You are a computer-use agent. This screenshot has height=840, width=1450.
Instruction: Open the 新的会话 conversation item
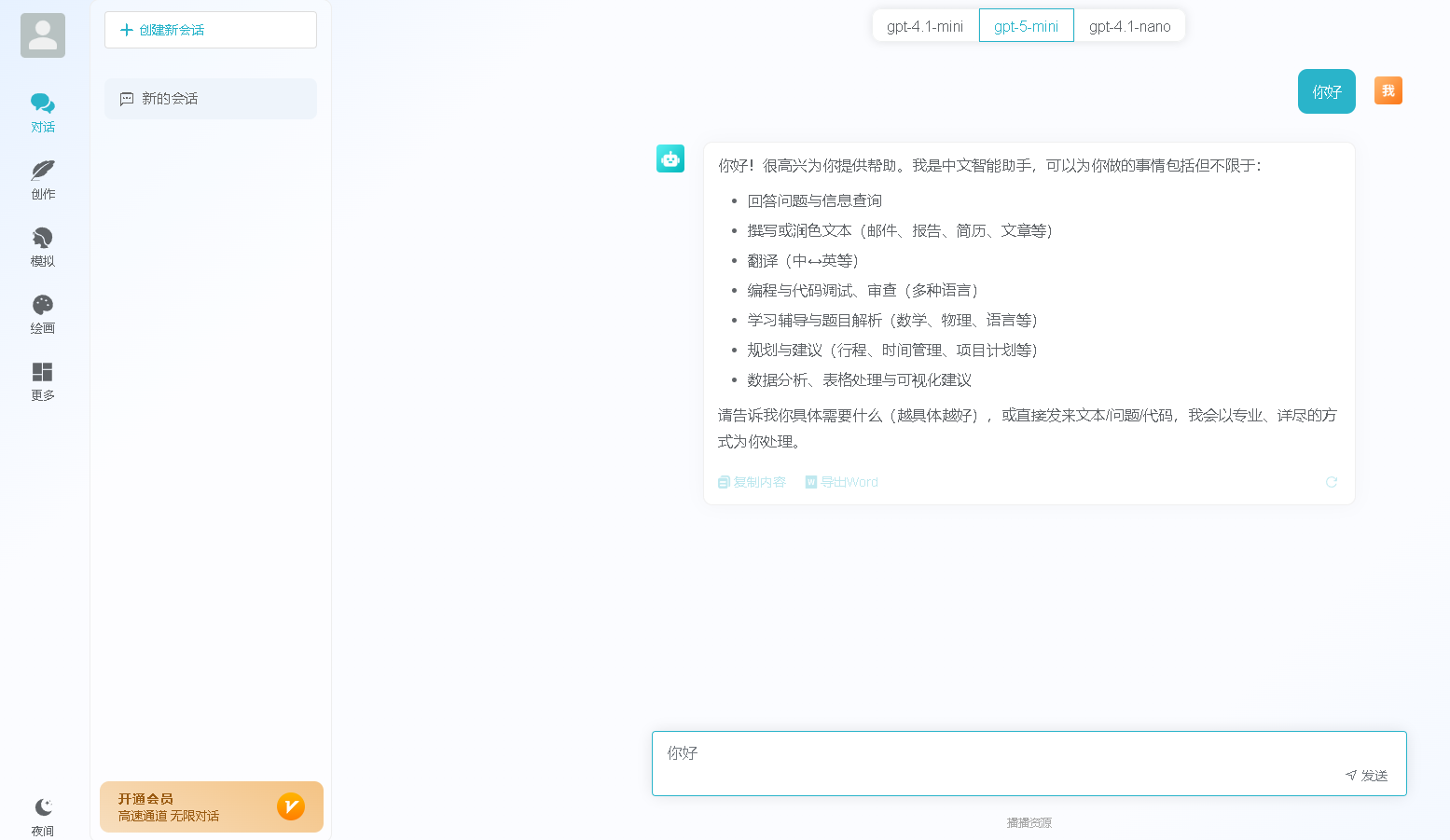point(211,99)
